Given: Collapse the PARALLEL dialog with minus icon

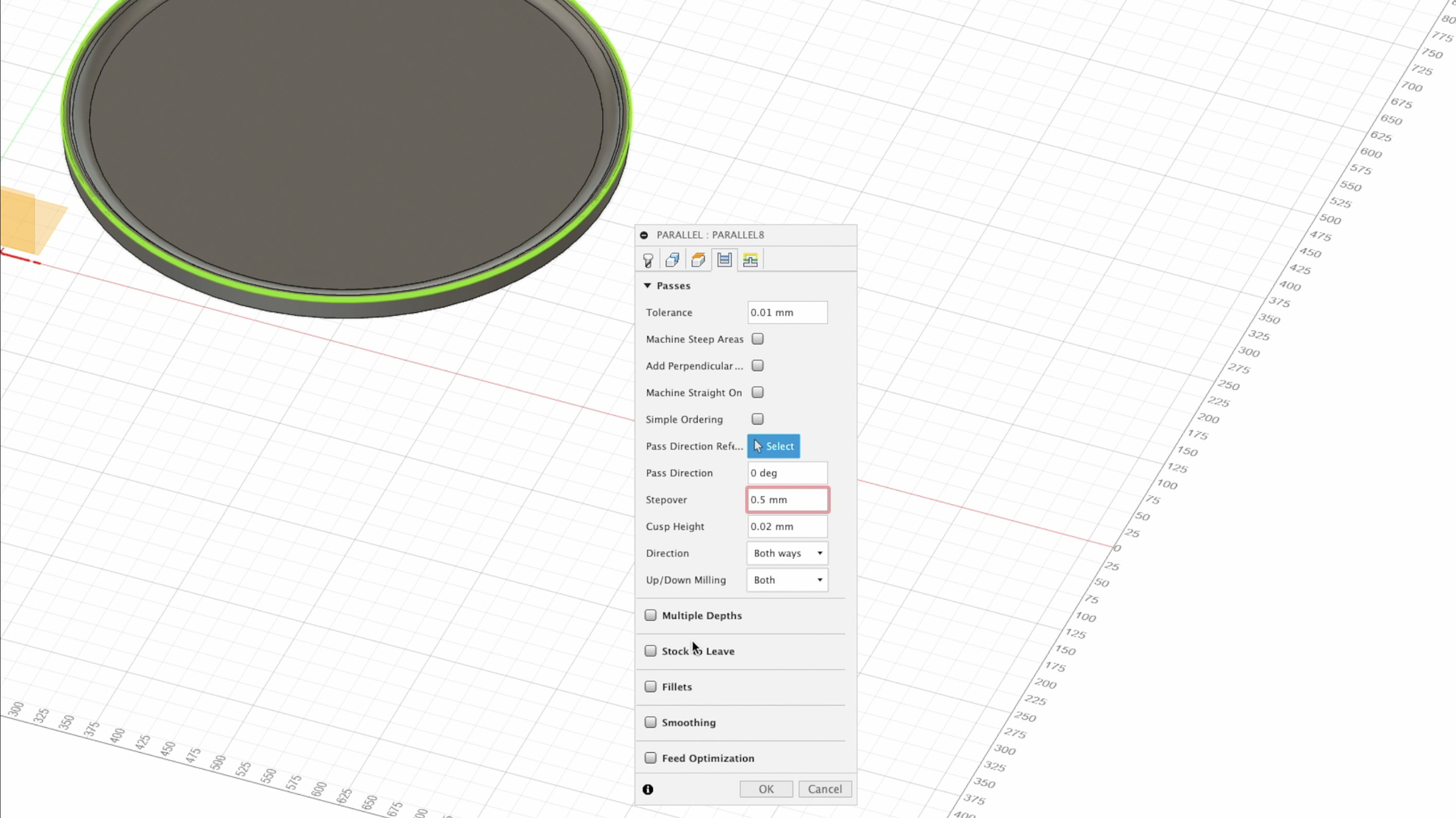Looking at the screenshot, I should [644, 235].
